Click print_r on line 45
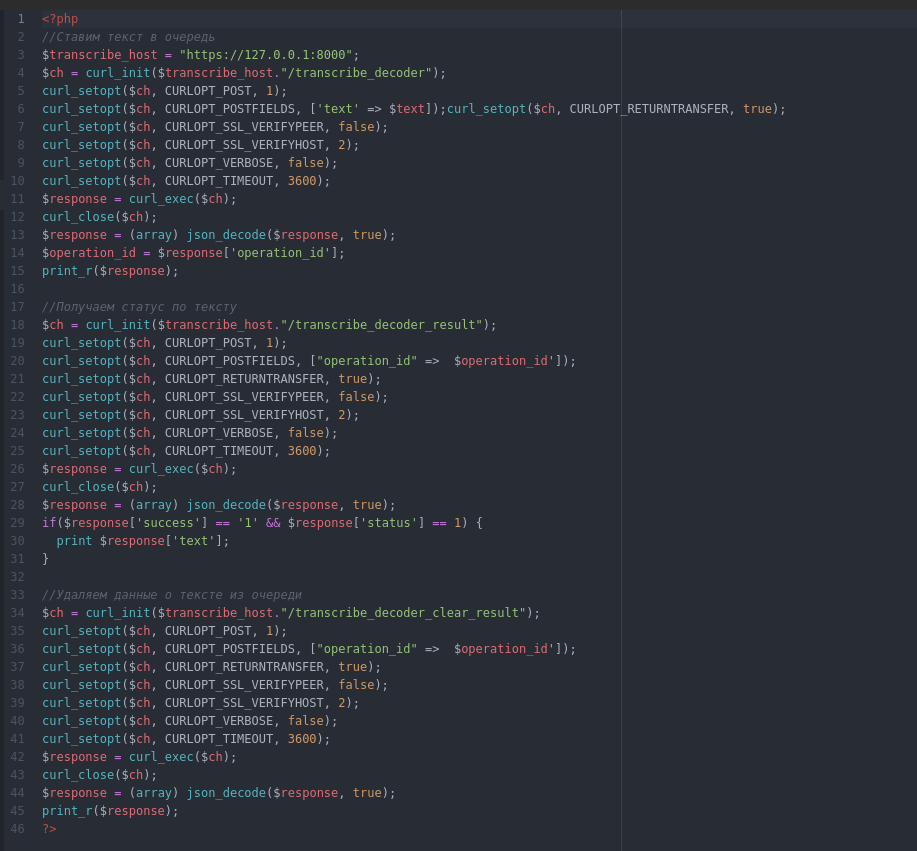917x851 pixels. (x=67, y=811)
